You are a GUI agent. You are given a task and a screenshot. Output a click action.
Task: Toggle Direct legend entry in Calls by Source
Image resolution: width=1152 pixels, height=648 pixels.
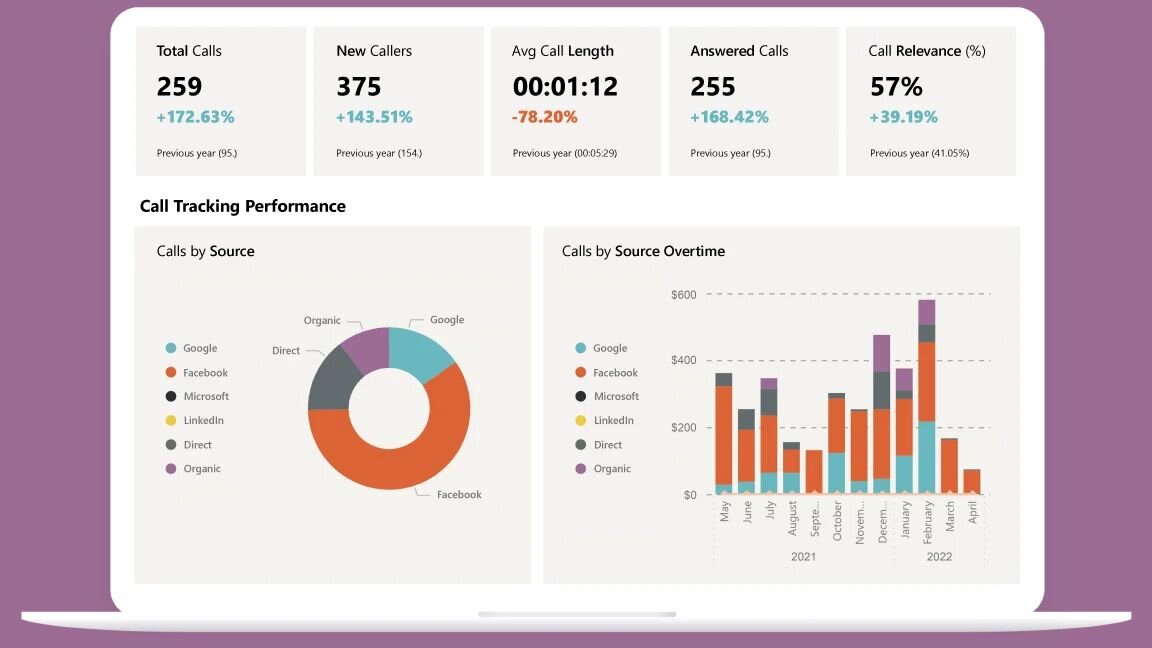(197, 445)
